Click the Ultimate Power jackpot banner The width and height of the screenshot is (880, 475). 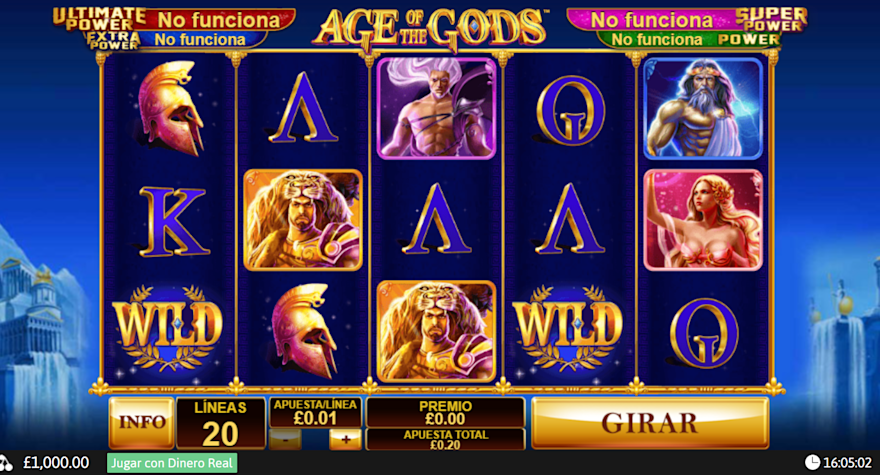174,19
